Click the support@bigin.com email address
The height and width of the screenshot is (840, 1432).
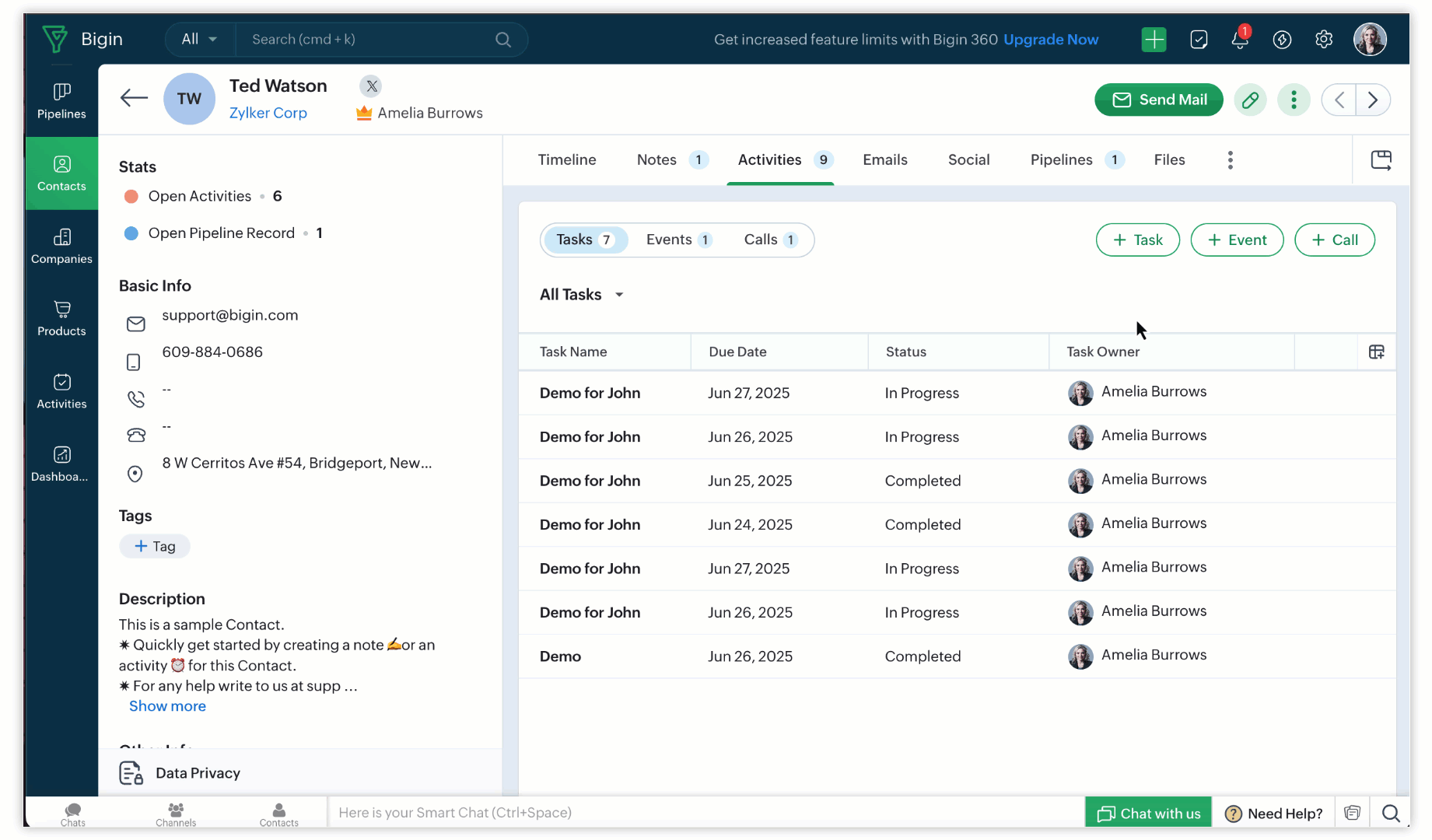(230, 315)
